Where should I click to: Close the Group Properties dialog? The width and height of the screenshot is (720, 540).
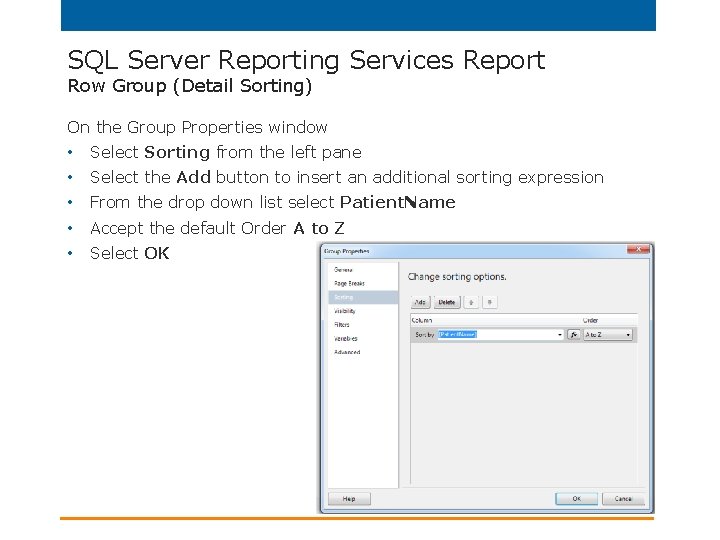[638, 249]
